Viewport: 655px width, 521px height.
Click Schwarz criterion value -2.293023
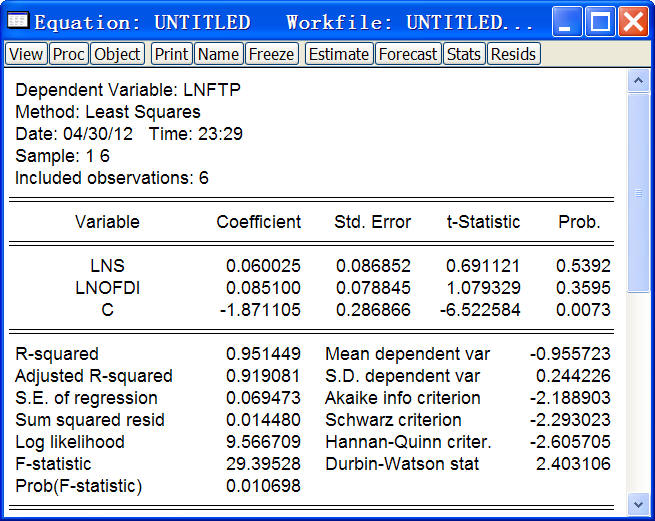pyautogui.click(x=570, y=420)
